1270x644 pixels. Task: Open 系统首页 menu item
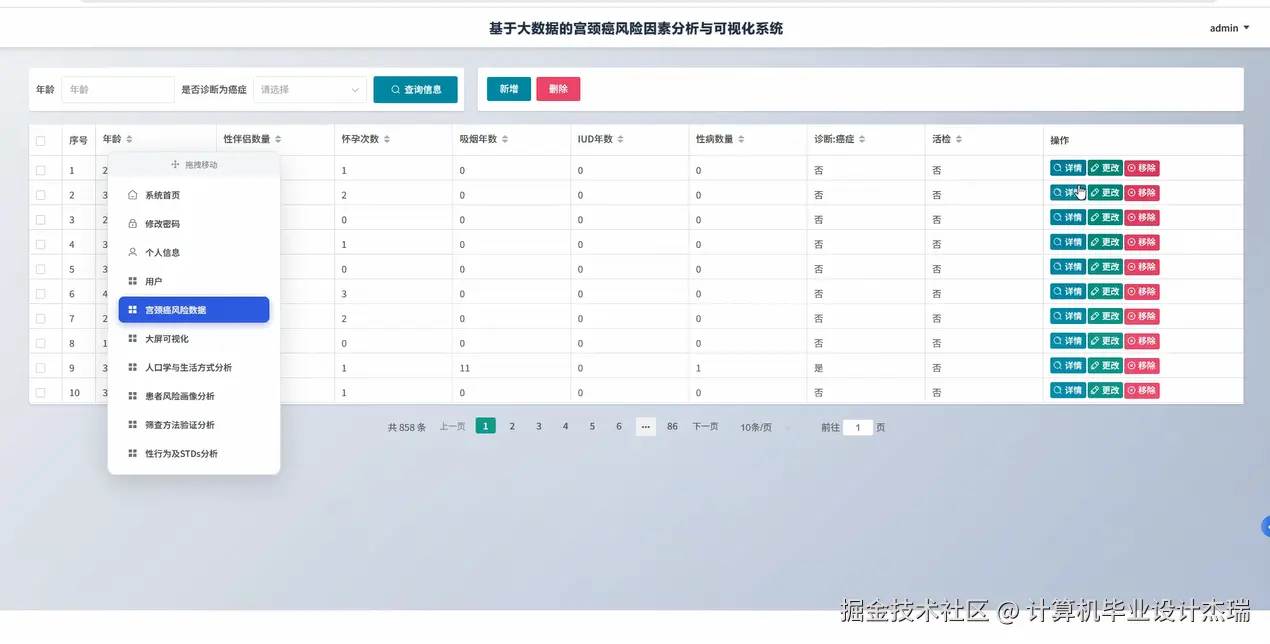[x=194, y=195]
